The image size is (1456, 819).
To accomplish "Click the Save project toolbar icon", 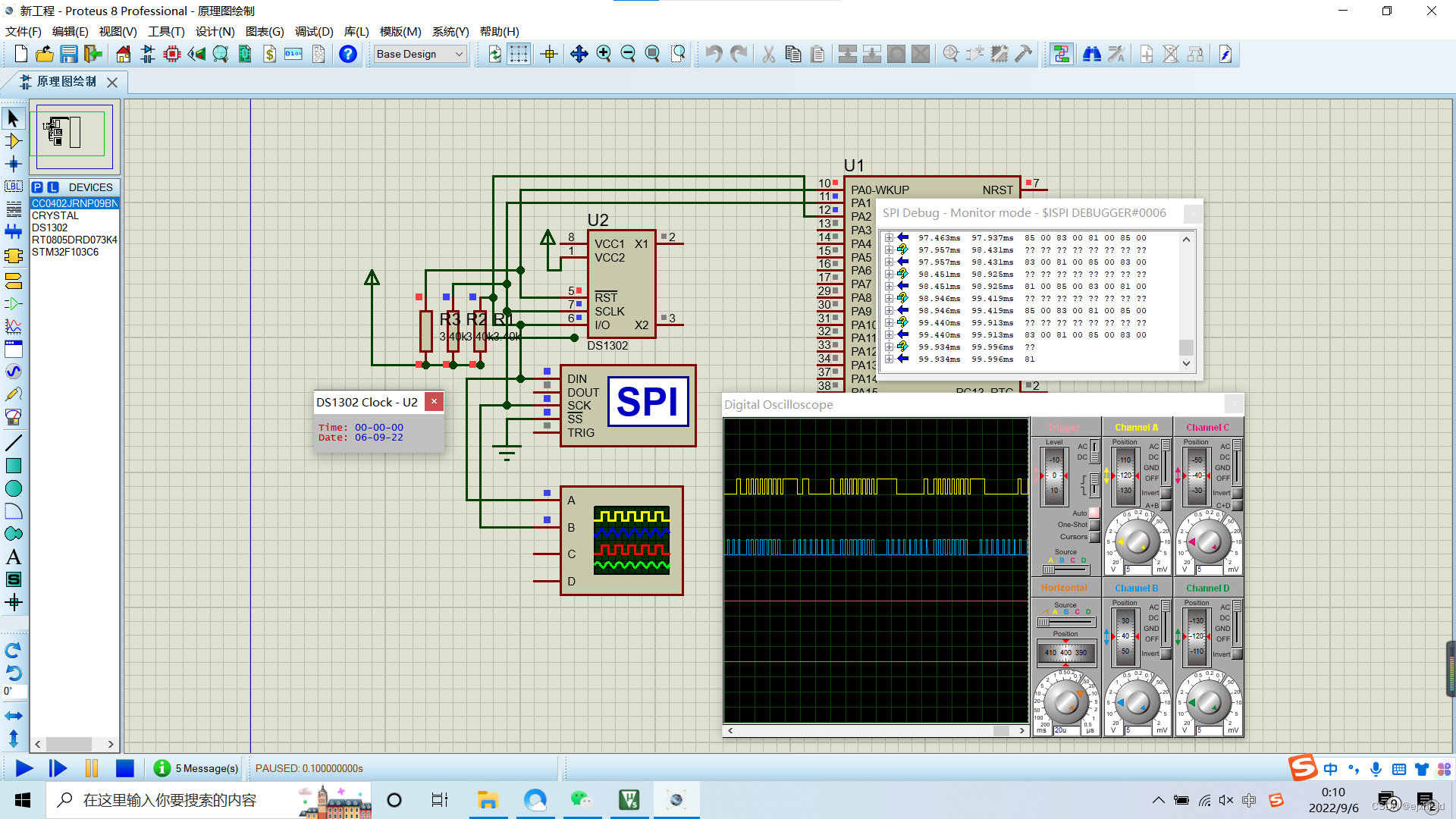I will tap(69, 54).
